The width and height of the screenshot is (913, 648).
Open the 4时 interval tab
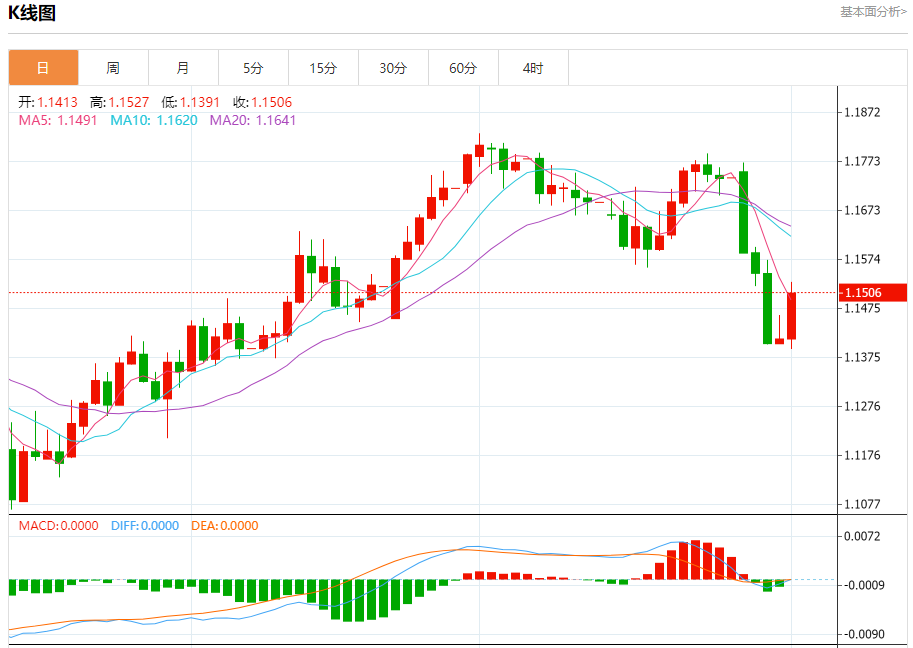point(533,68)
